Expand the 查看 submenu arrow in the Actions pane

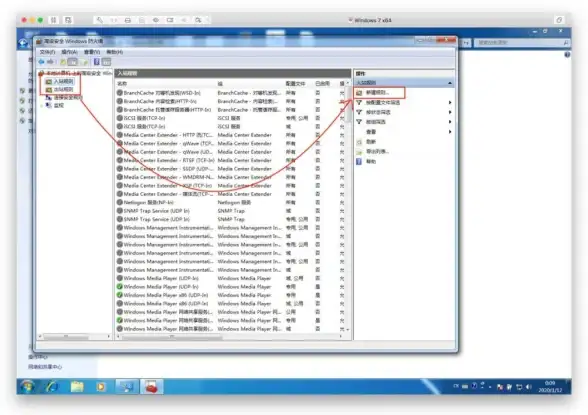[450, 132]
